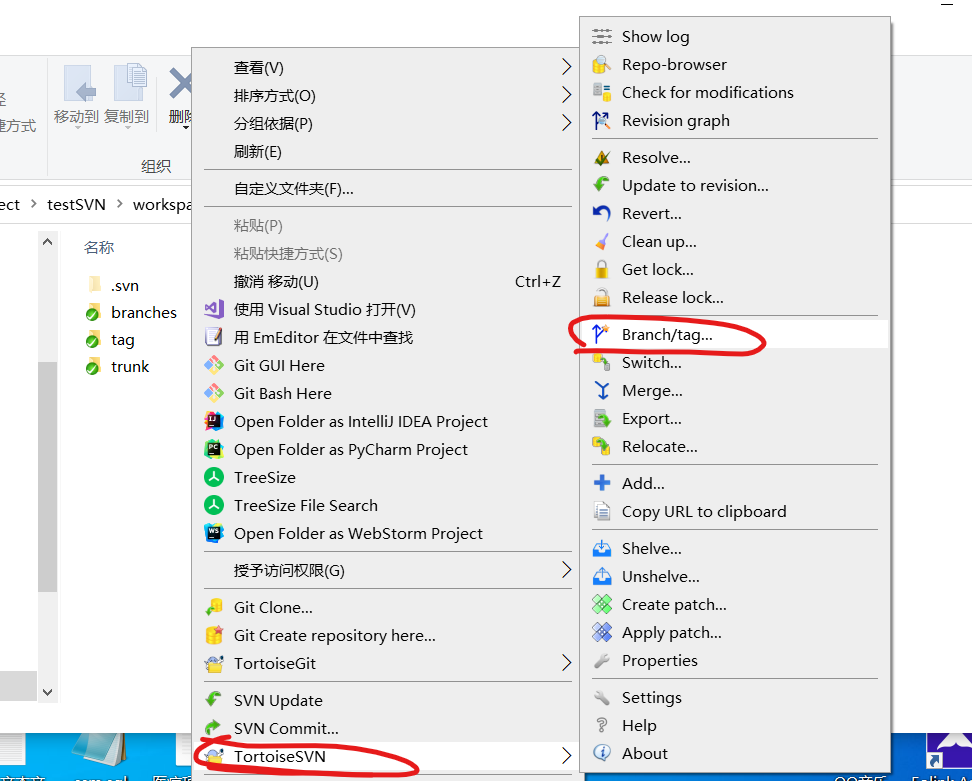Click the 删除 ribbon button
The image size is (972, 781).
(180, 96)
